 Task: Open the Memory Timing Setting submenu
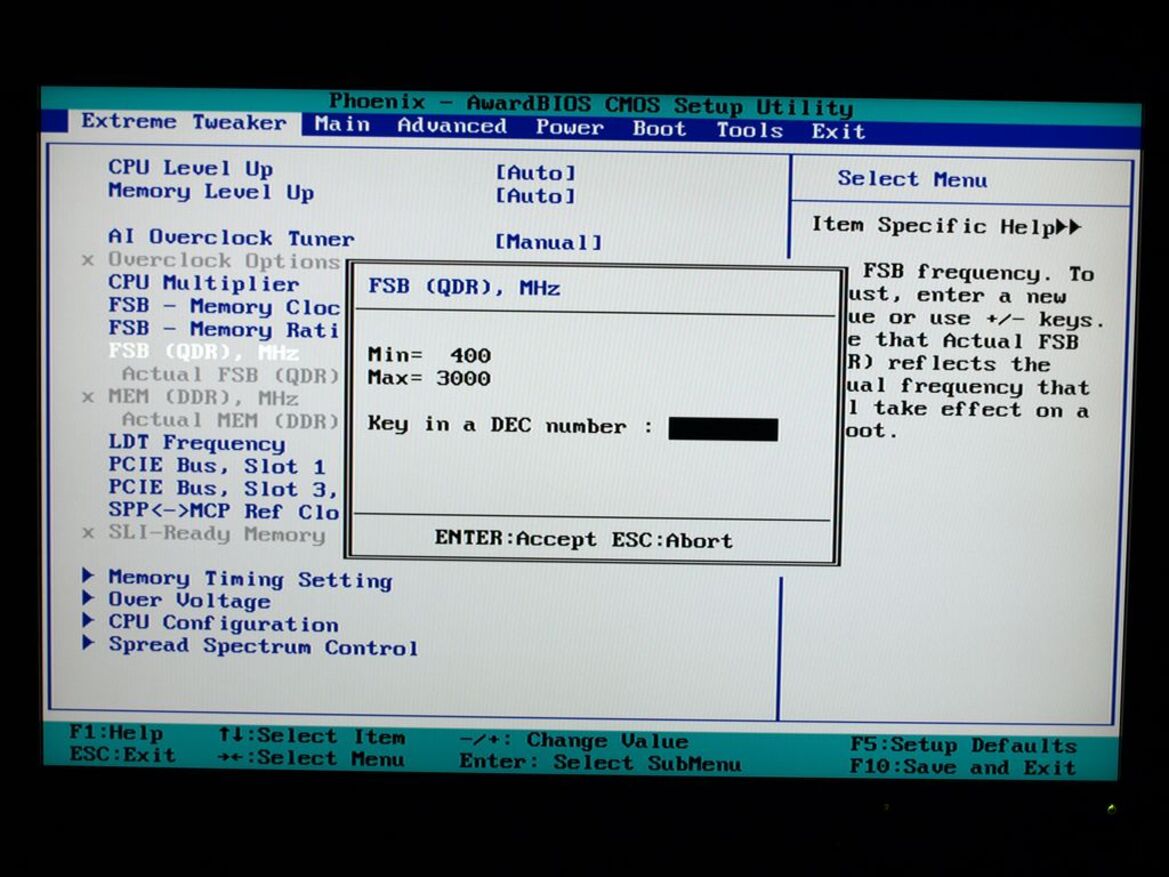click(x=250, y=579)
